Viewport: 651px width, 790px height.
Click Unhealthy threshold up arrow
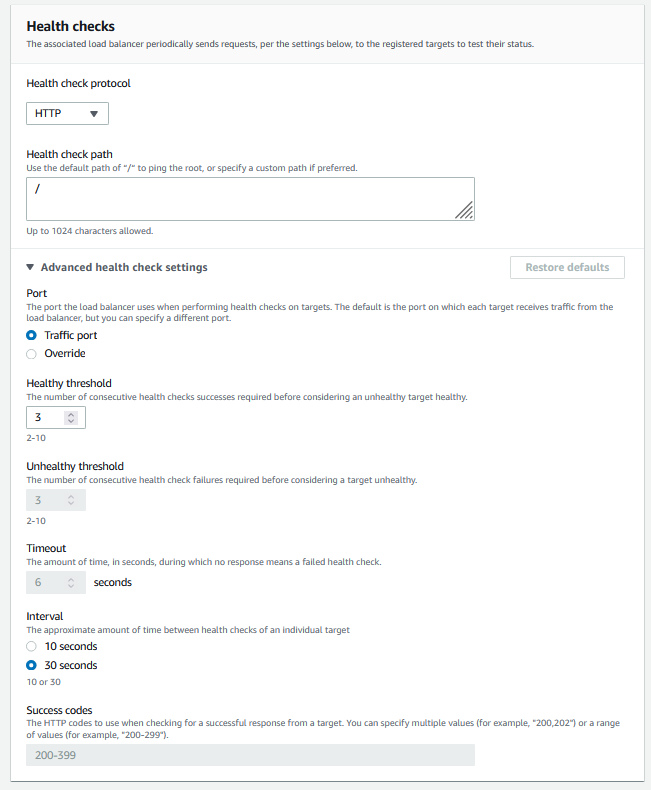[x=73, y=495]
